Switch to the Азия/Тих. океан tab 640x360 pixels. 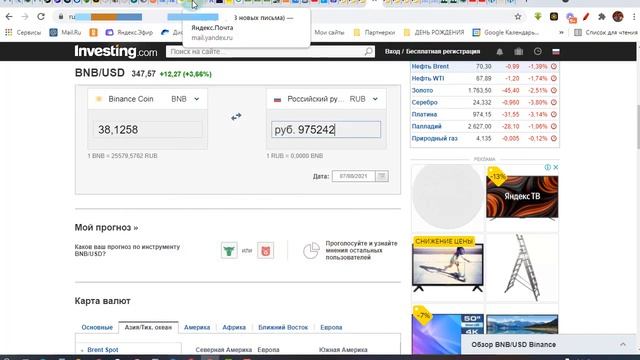(148, 327)
